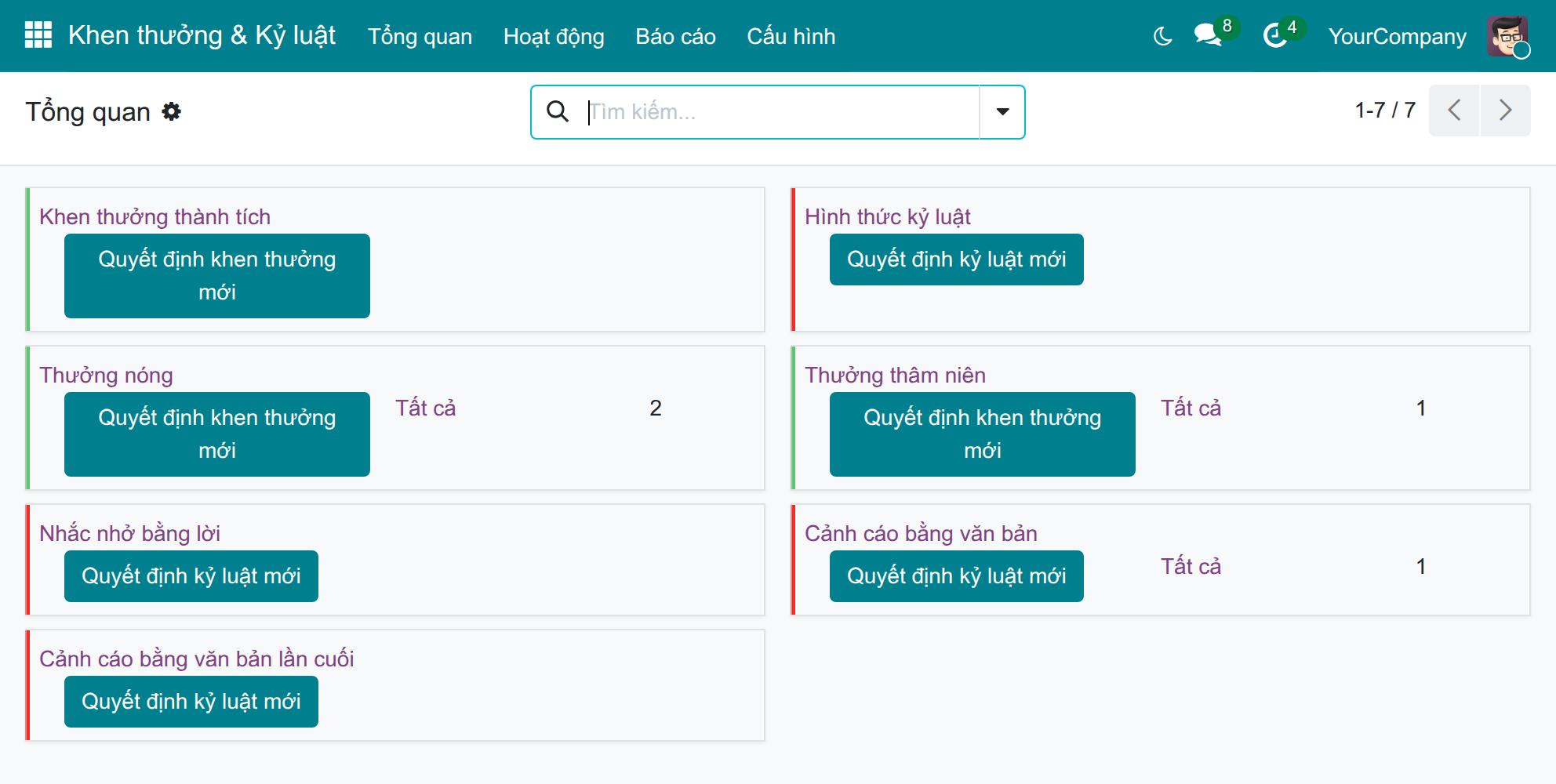
Task: Open the Báo cáo menu
Action: [x=675, y=36]
